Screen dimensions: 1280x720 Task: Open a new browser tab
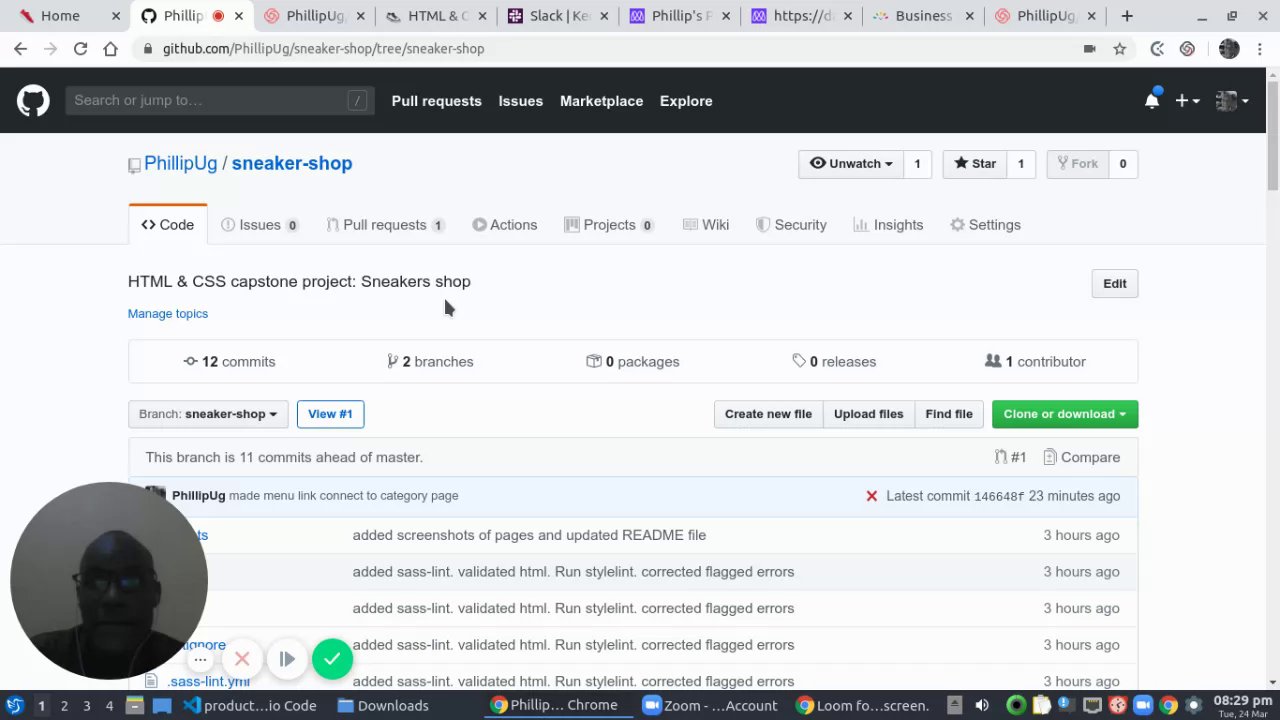pyautogui.click(x=1127, y=16)
